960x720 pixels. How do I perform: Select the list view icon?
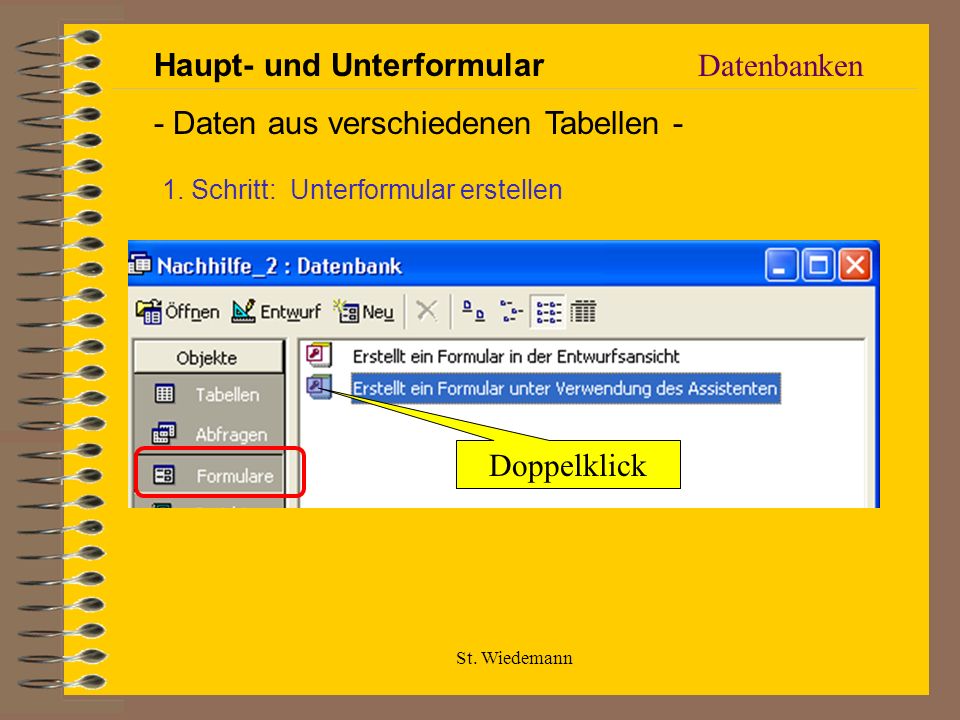pos(548,311)
